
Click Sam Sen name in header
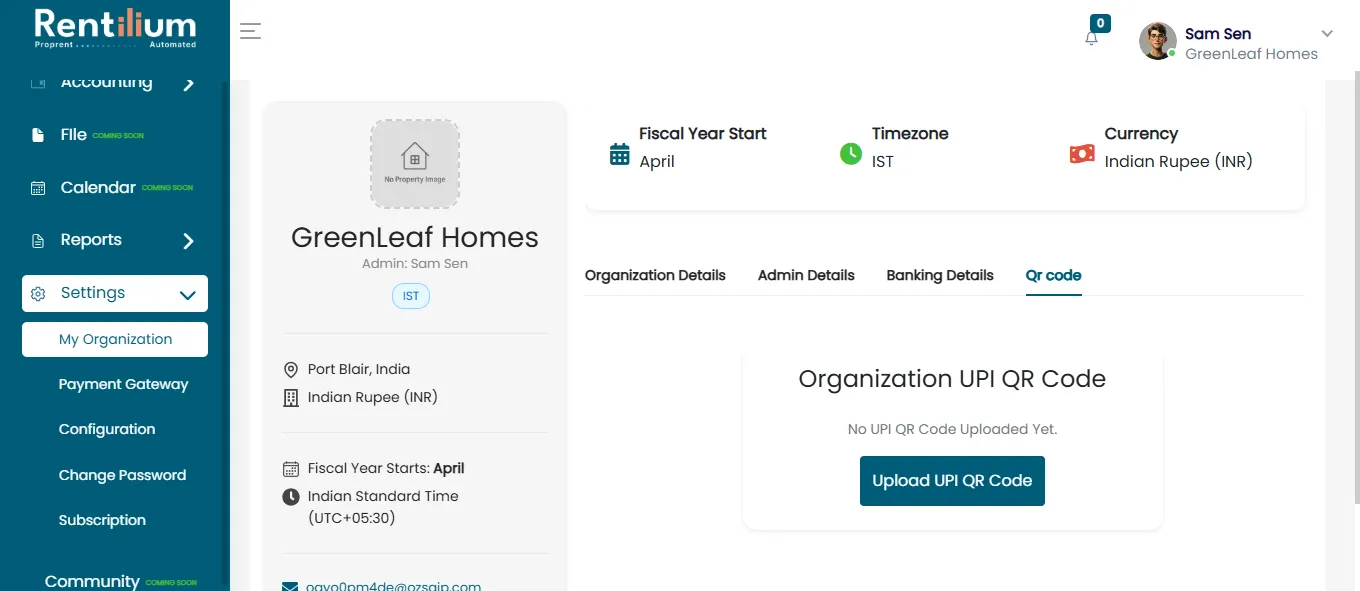click(1218, 34)
